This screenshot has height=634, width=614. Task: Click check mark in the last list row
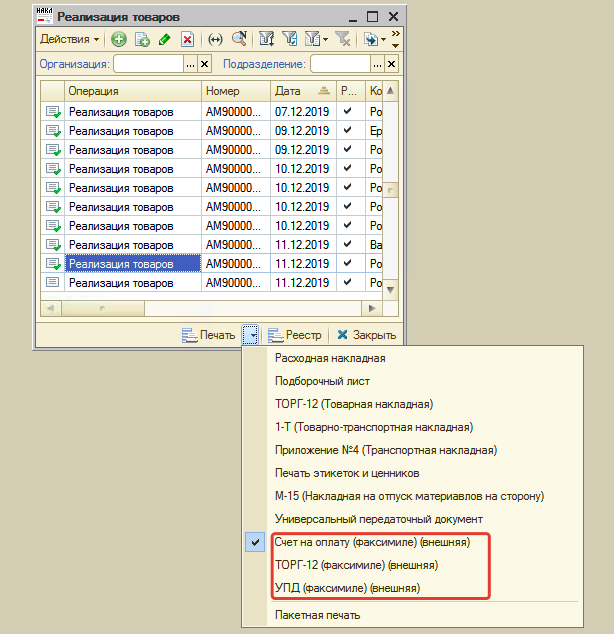coord(347,281)
